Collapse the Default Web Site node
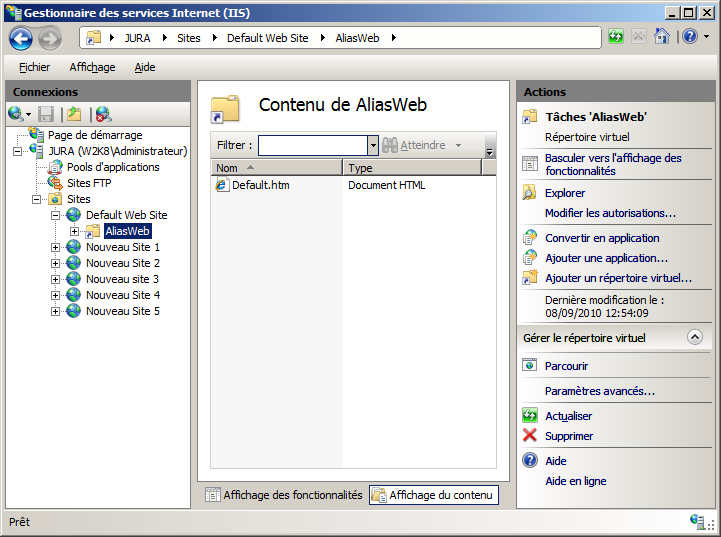Screen dimensions: 721x537 point(56,215)
